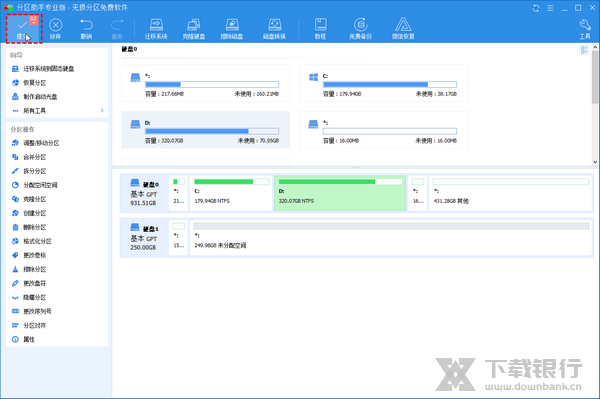This screenshot has width=600, height=399.
Task: Select the 217.66MB partition card
Action: (x=205, y=83)
